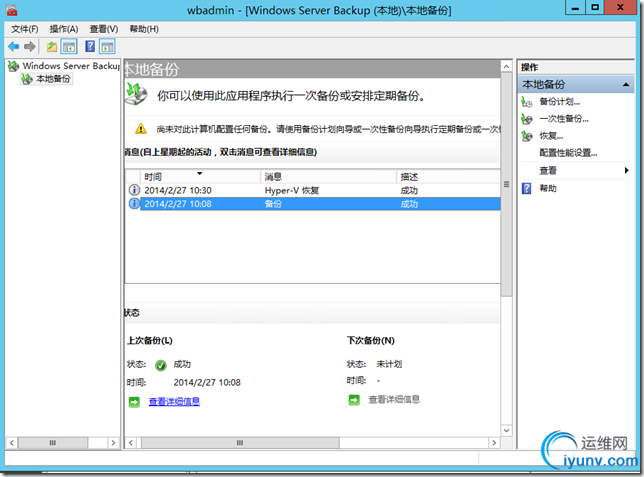Click tree pane scrollbar left arrow
The width and height of the screenshot is (644, 477).
point(12,443)
